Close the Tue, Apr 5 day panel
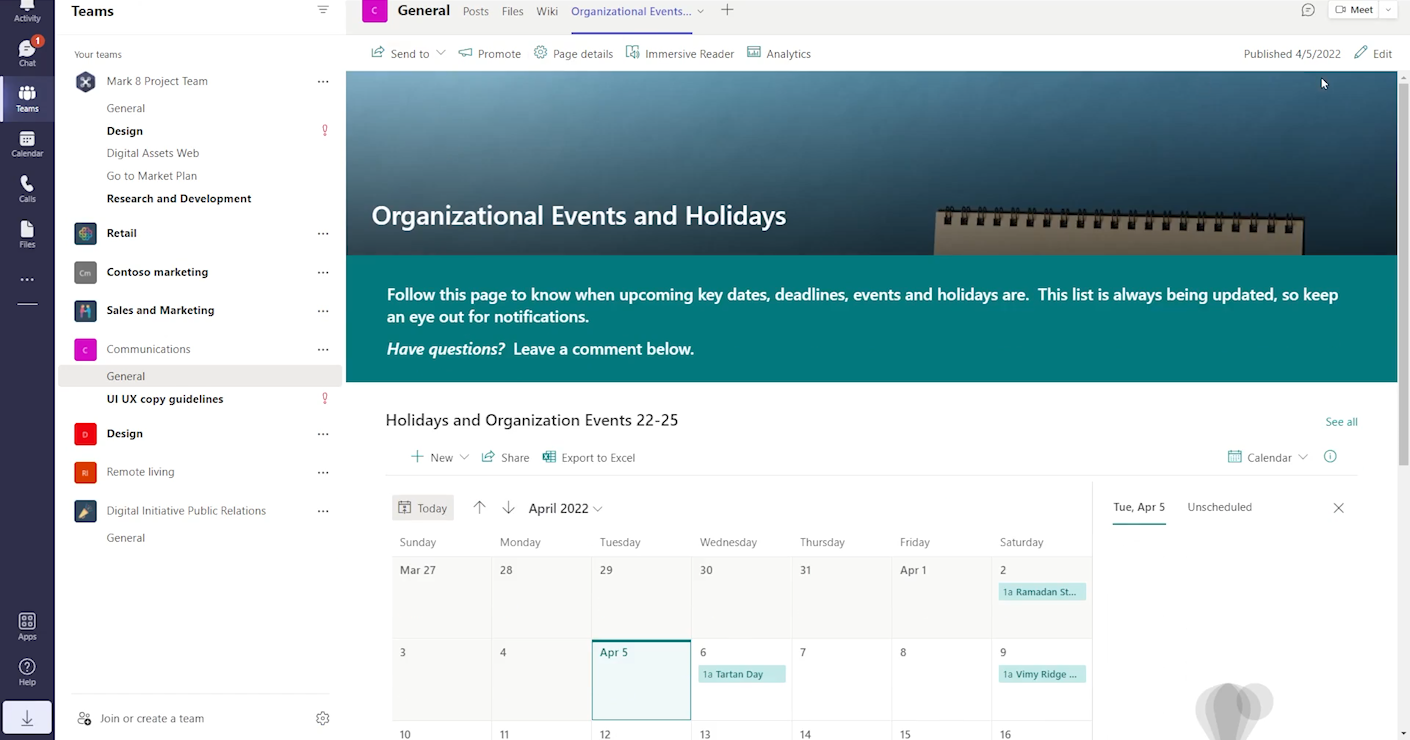The image size is (1410, 740). (x=1339, y=508)
